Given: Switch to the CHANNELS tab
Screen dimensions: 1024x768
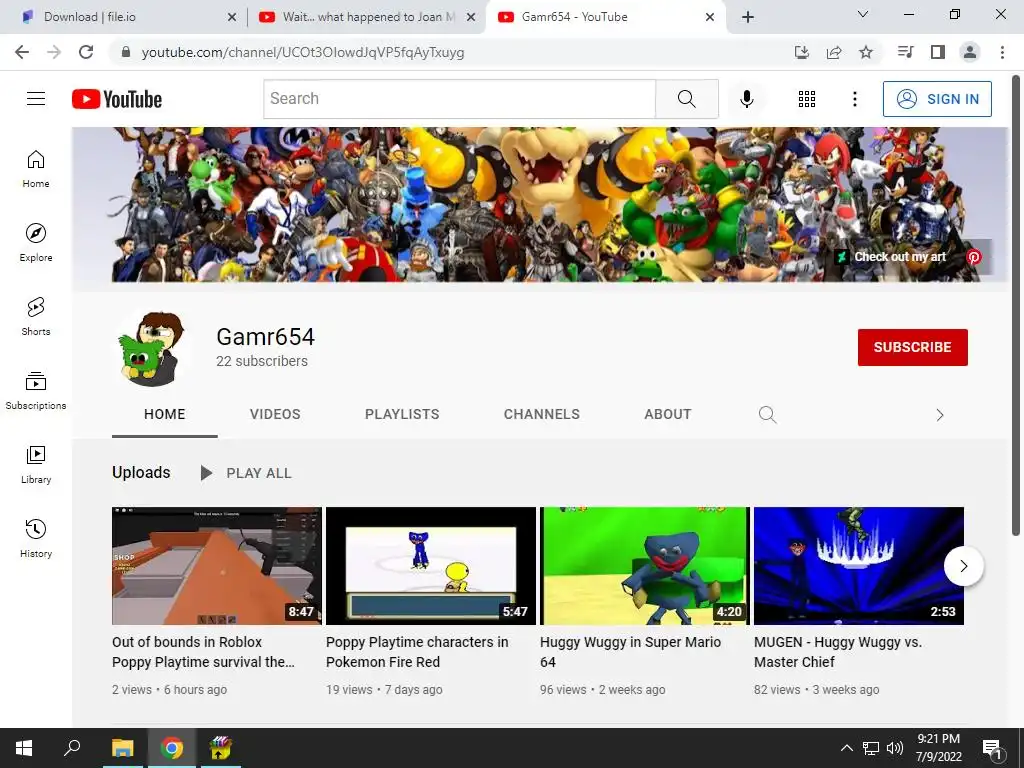Looking at the screenshot, I should (541, 414).
